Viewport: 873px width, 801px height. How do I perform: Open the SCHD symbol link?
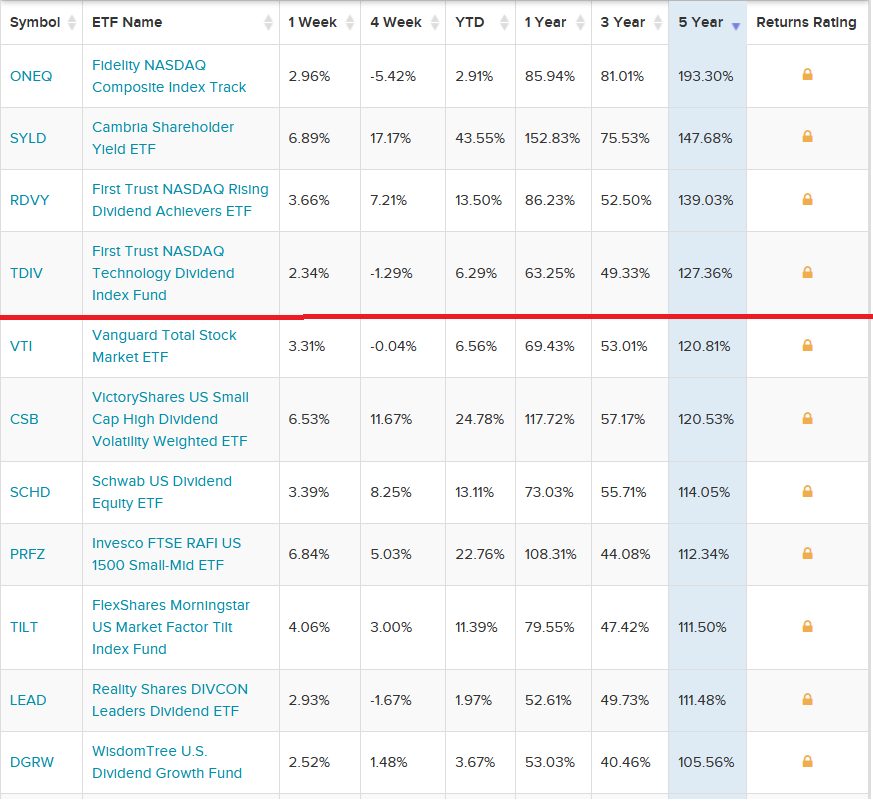pyautogui.click(x=30, y=492)
